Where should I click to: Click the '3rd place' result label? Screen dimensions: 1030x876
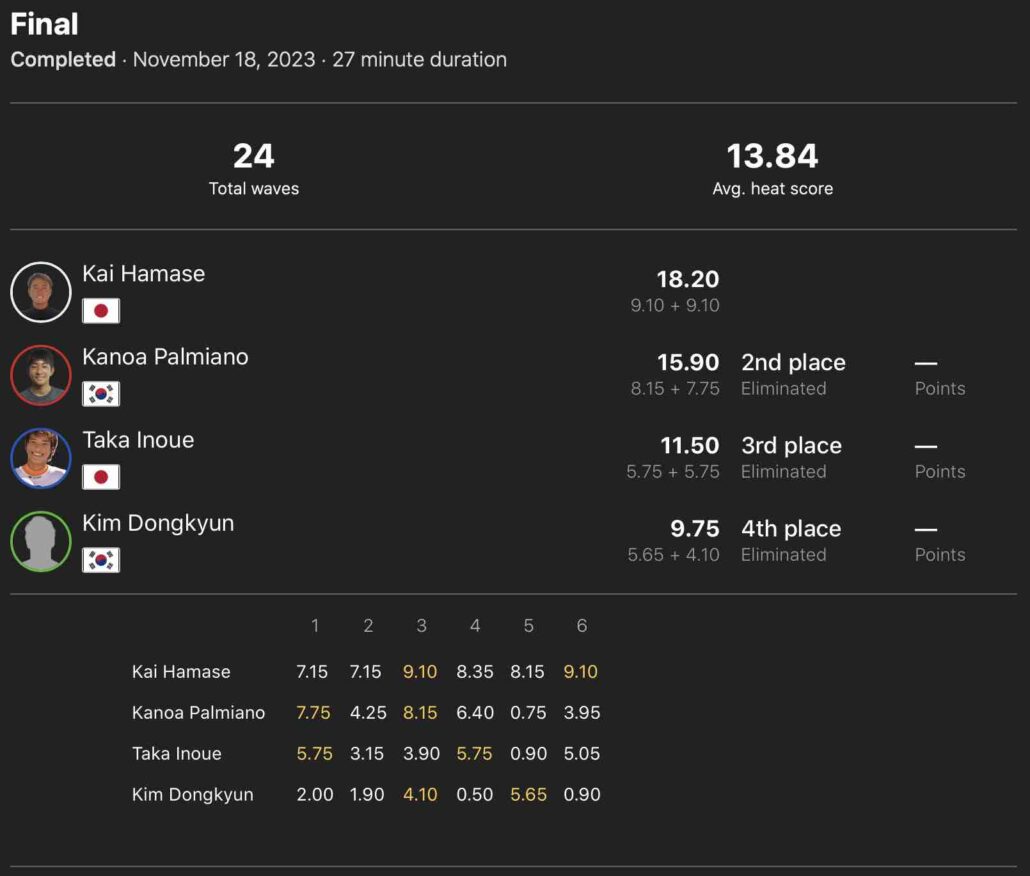click(x=791, y=446)
